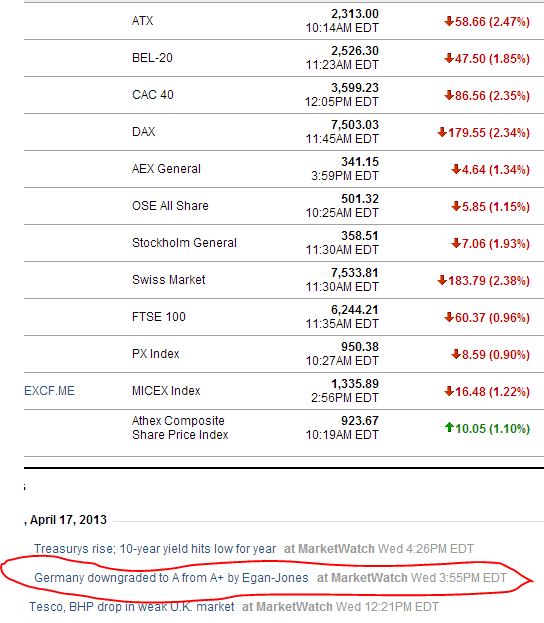
Task: Click the red down arrow beside DAX change
Action: pyautogui.click(x=442, y=132)
